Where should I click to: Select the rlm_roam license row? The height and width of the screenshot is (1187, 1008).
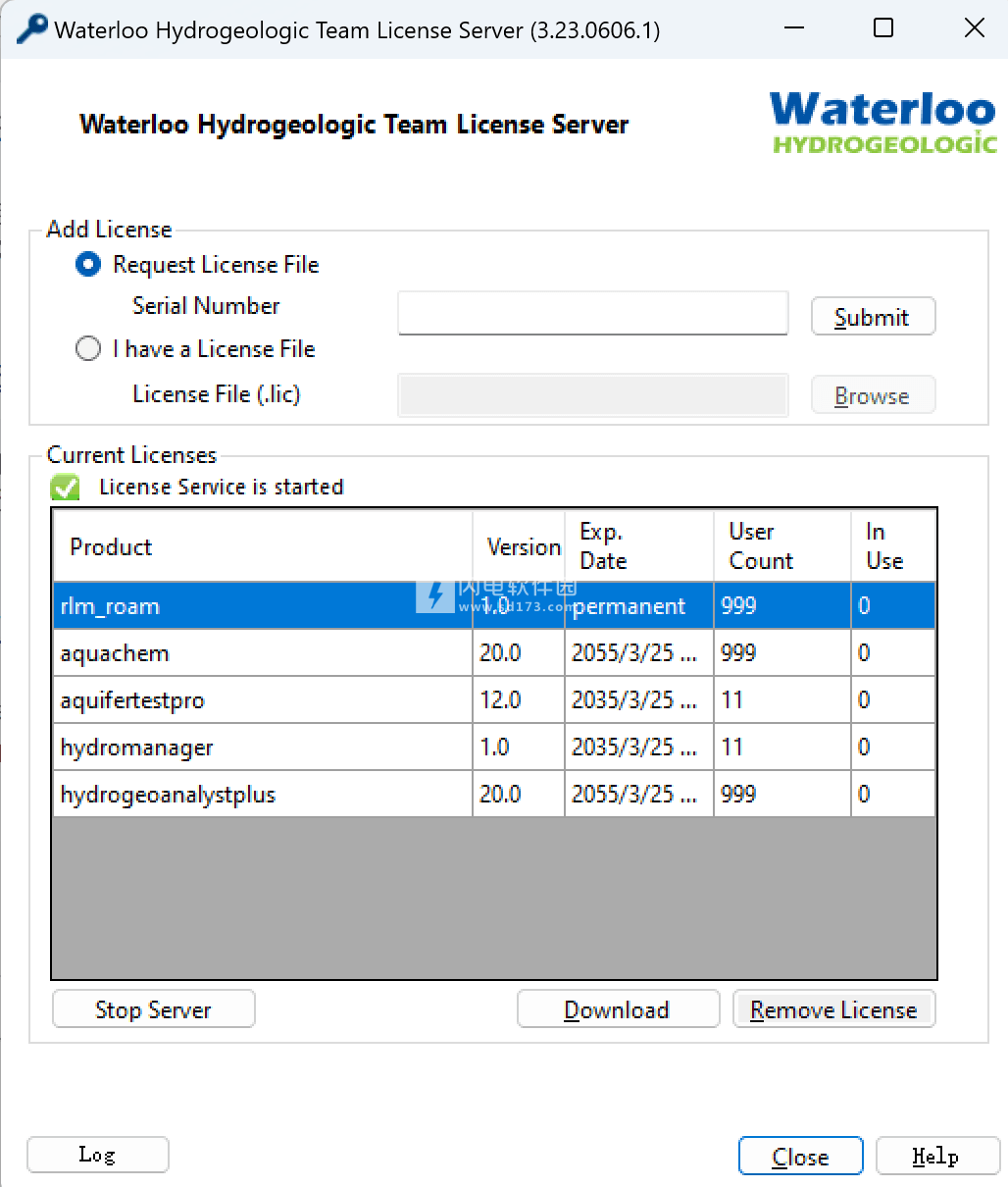click(494, 605)
